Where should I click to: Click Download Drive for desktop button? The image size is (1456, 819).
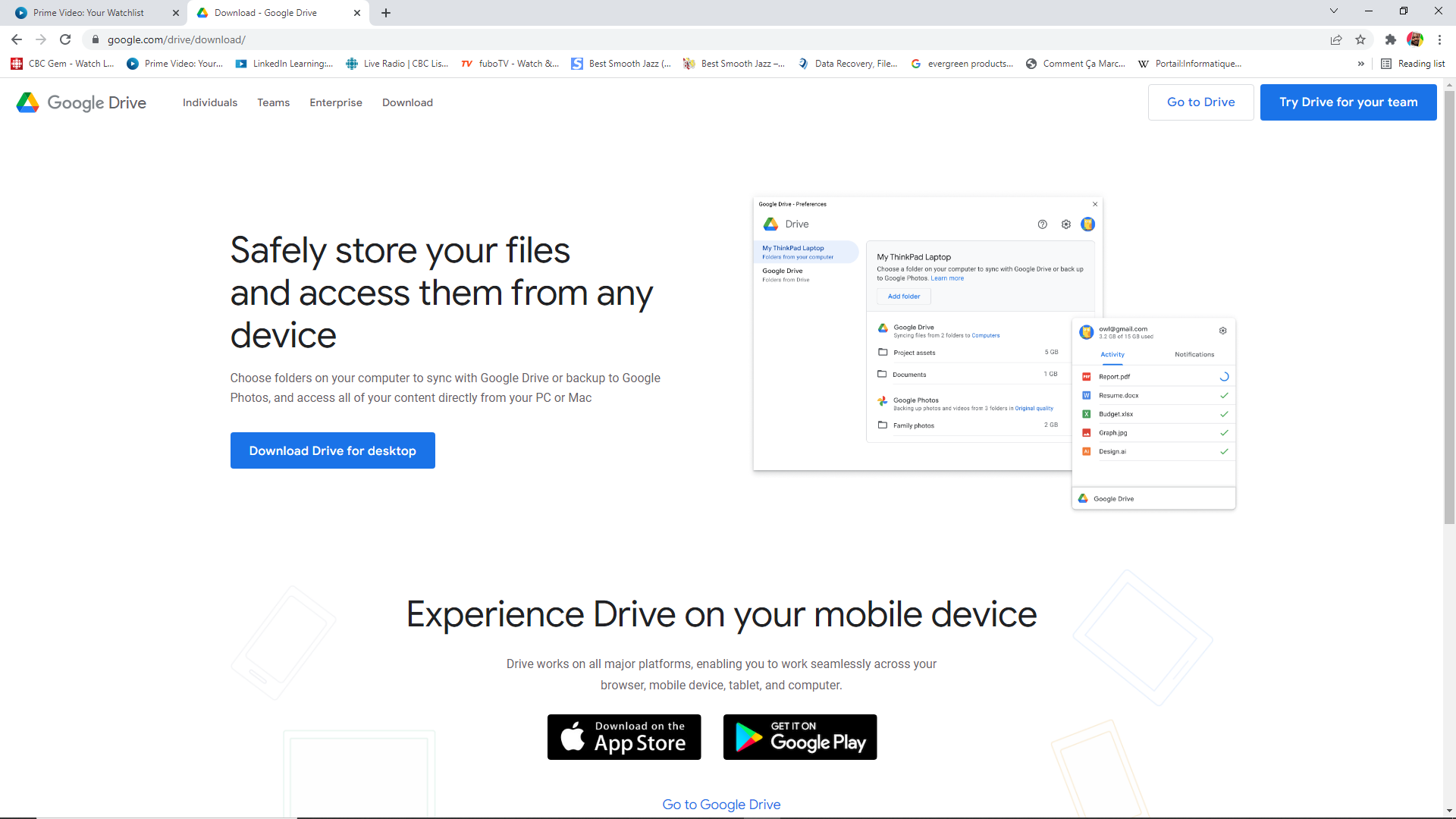[x=332, y=450]
